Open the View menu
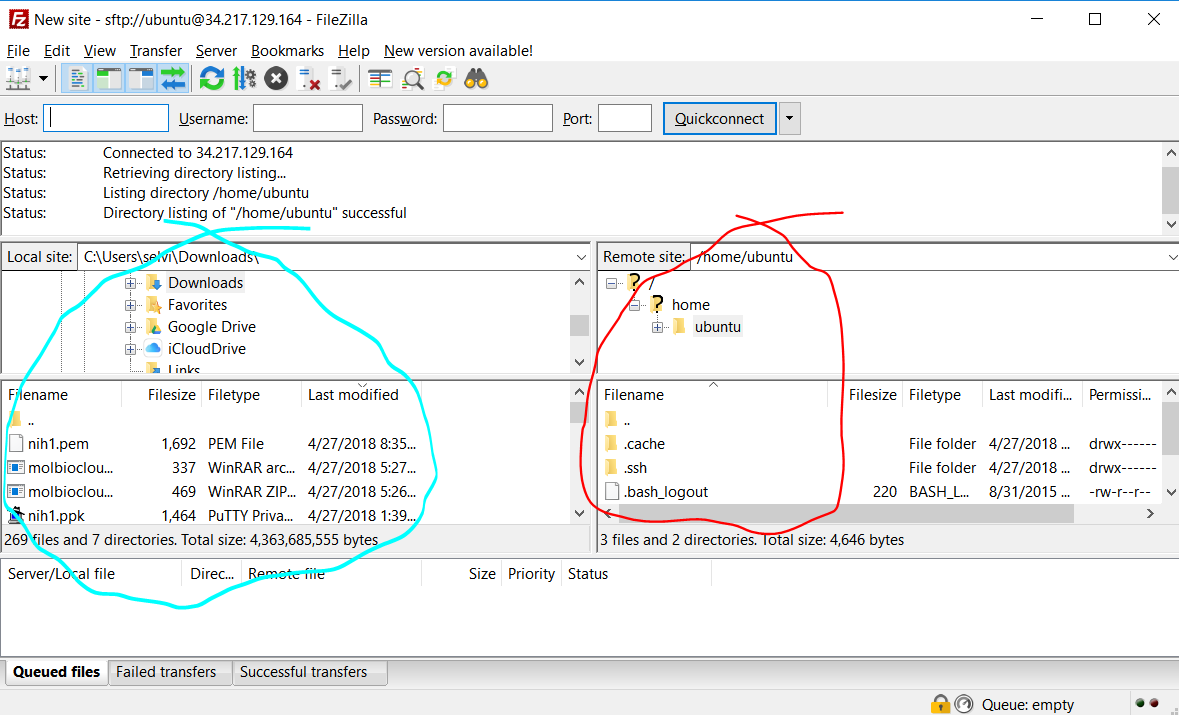Screen dimensions: 1179x715 pos(99,50)
